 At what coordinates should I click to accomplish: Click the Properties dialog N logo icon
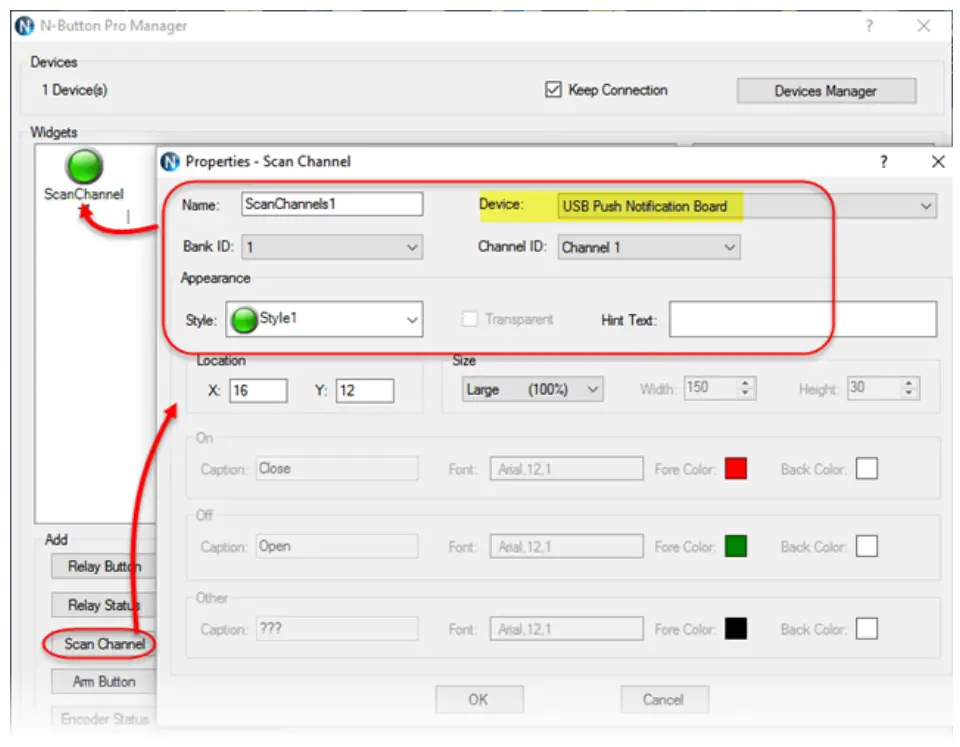170,162
